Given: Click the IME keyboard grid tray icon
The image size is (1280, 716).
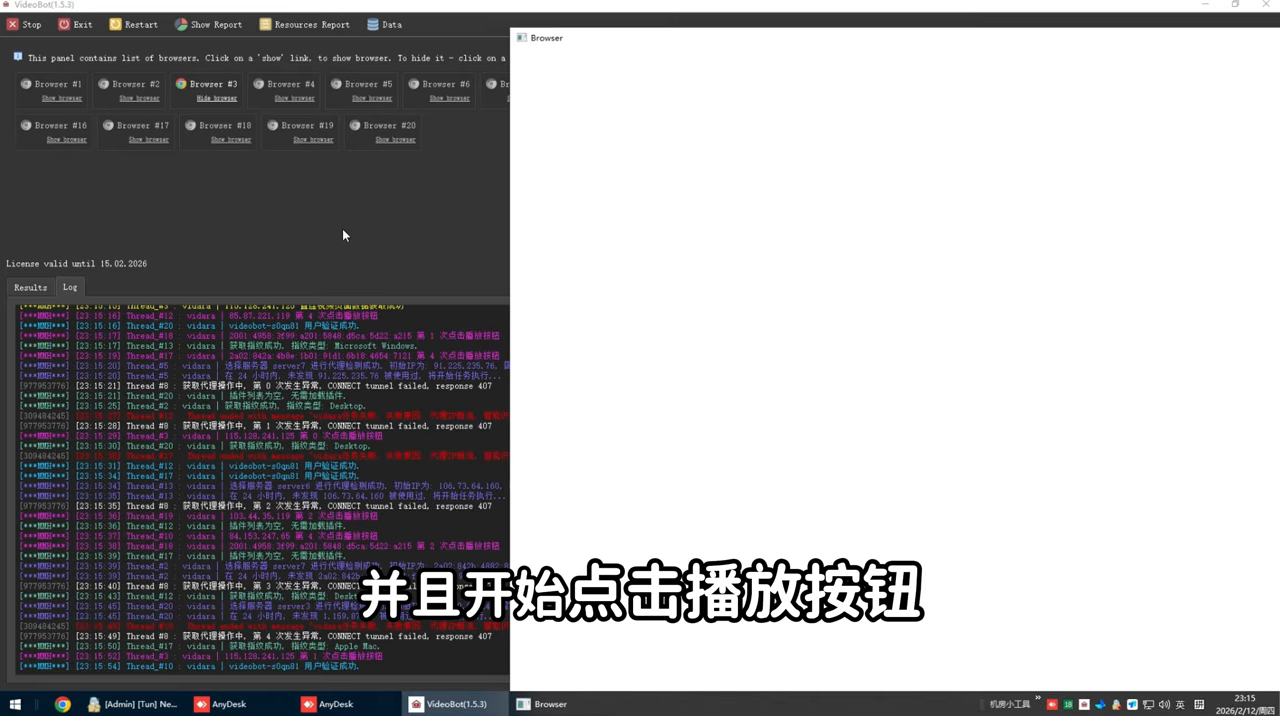Looking at the screenshot, I should point(1199,705).
